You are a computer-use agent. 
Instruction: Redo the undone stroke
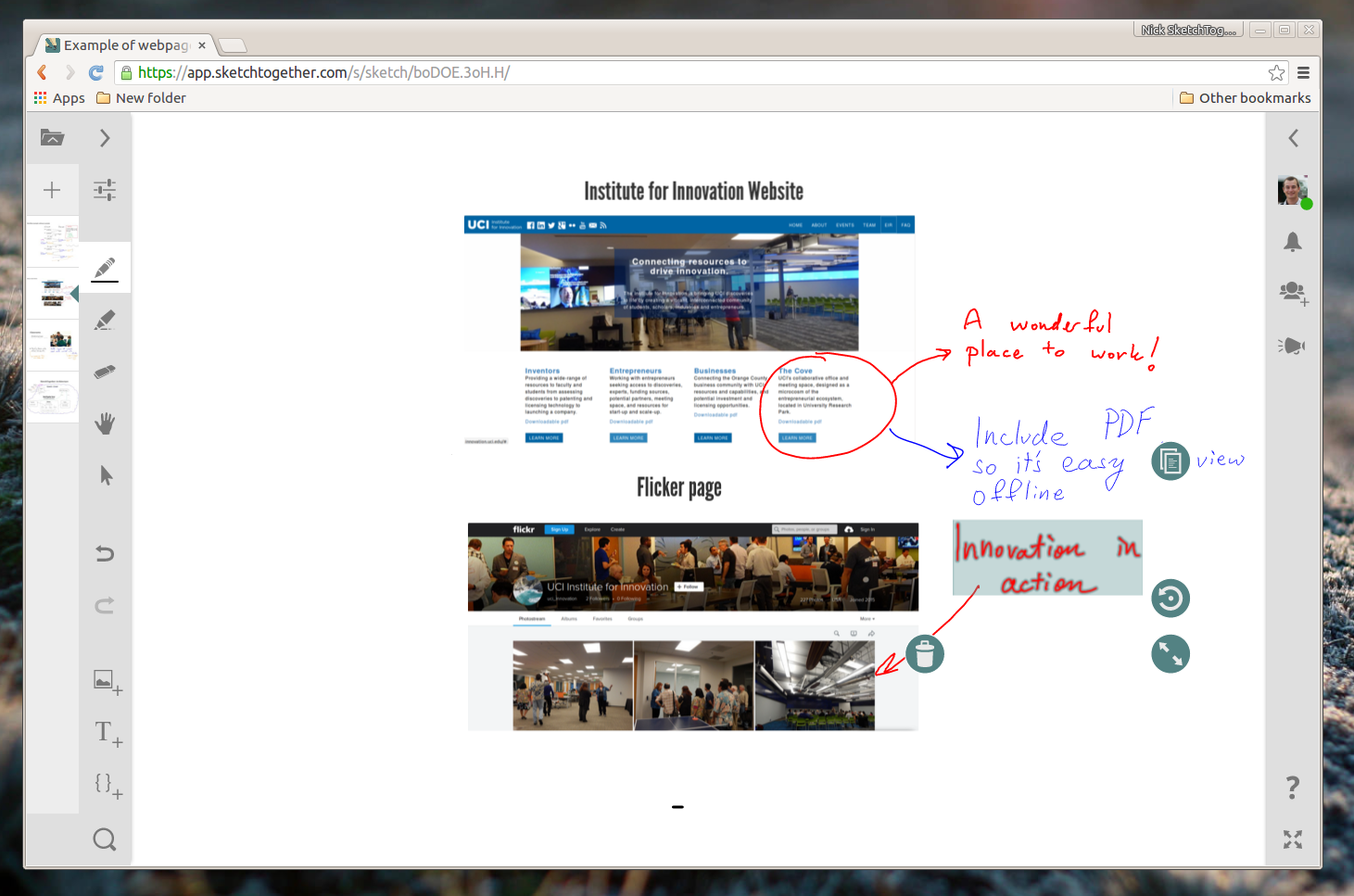pos(105,605)
